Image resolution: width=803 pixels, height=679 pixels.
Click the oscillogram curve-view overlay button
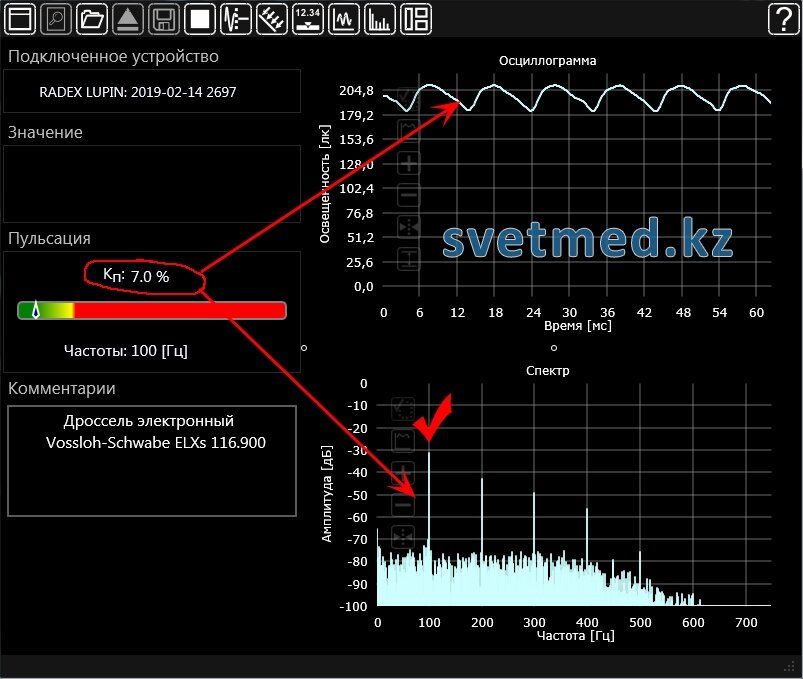click(408, 130)
